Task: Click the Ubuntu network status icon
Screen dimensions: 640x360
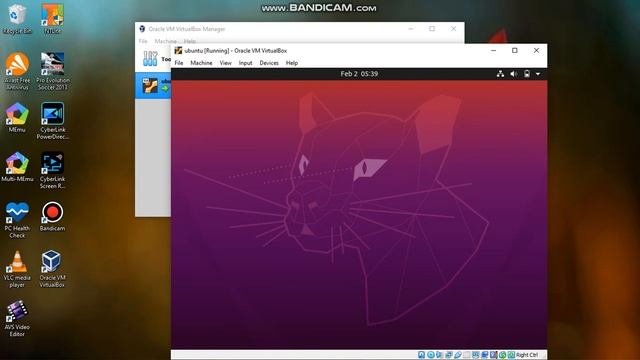Action: (x=500, y=74)
